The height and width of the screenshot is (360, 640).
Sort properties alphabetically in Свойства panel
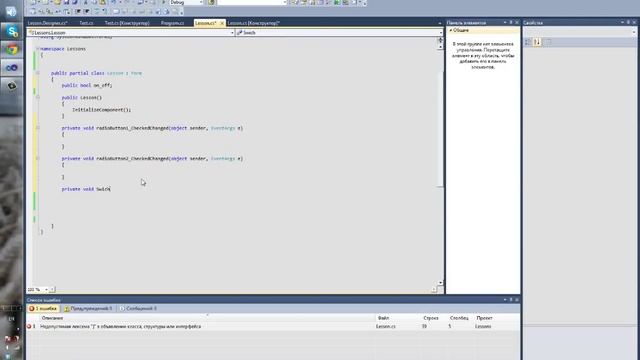[x=537, y=42]
